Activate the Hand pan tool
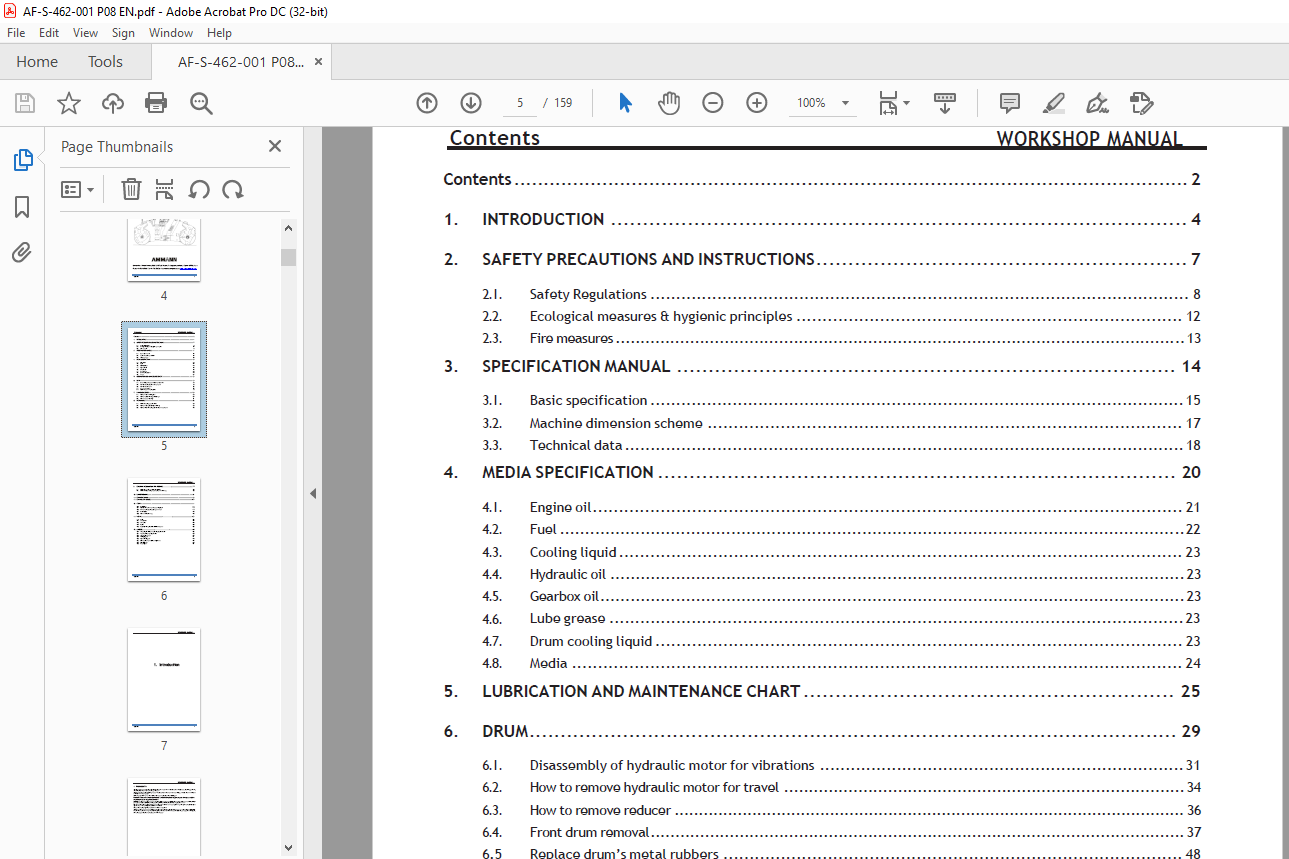Viewport: 1289px width, 859px height. point(669,103)
